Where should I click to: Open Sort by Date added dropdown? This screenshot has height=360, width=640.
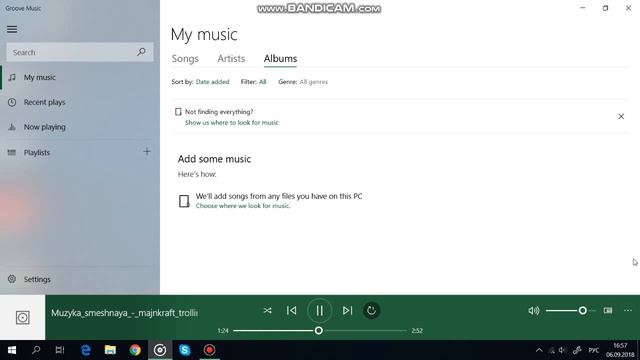[x=212, y=82]
